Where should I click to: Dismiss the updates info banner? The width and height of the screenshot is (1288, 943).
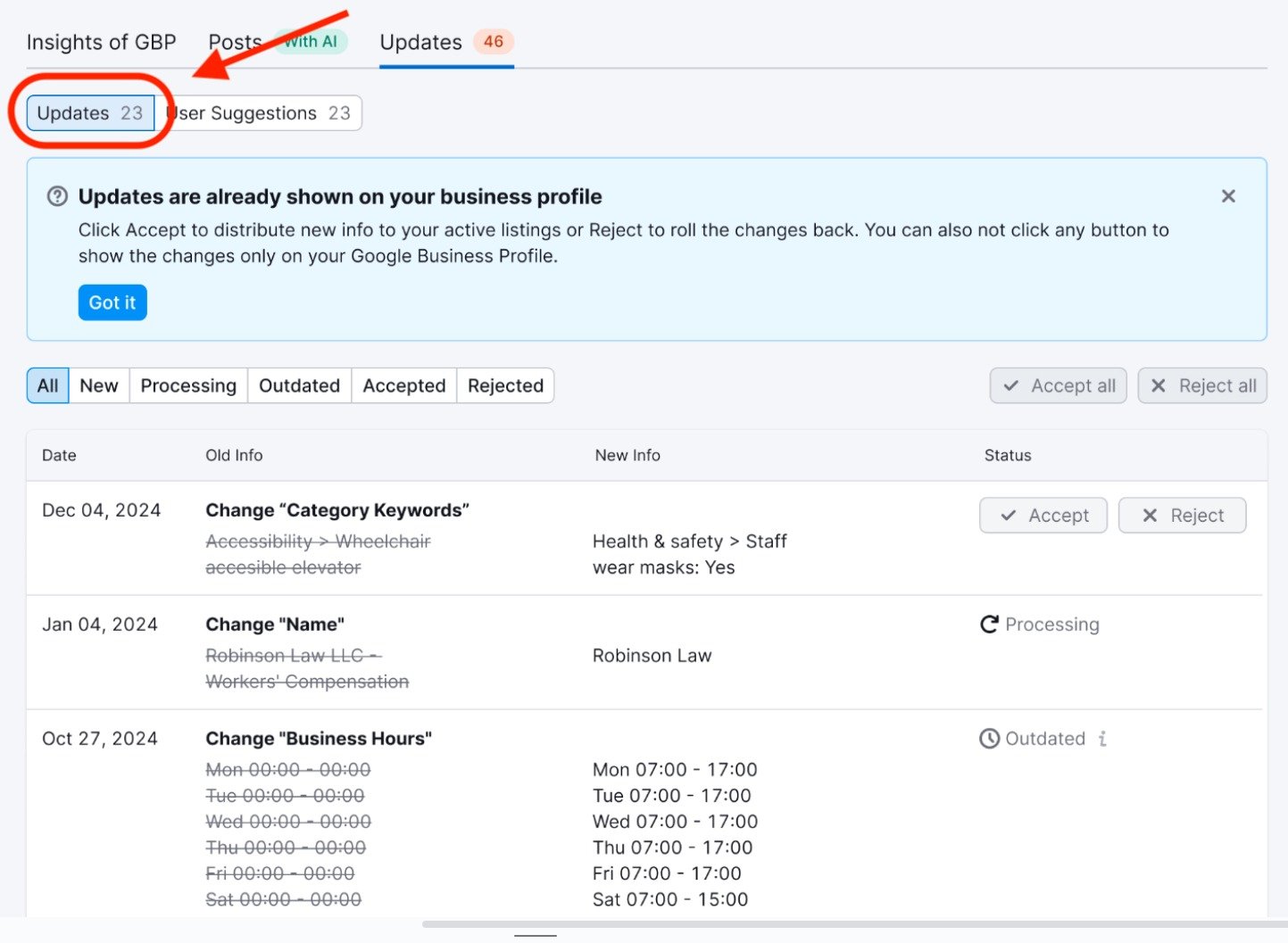1228,196
